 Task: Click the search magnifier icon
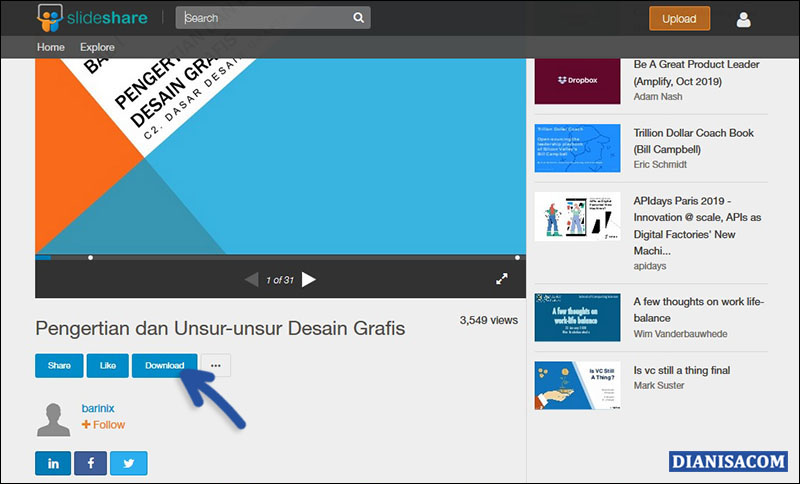(x=359, y=18)
